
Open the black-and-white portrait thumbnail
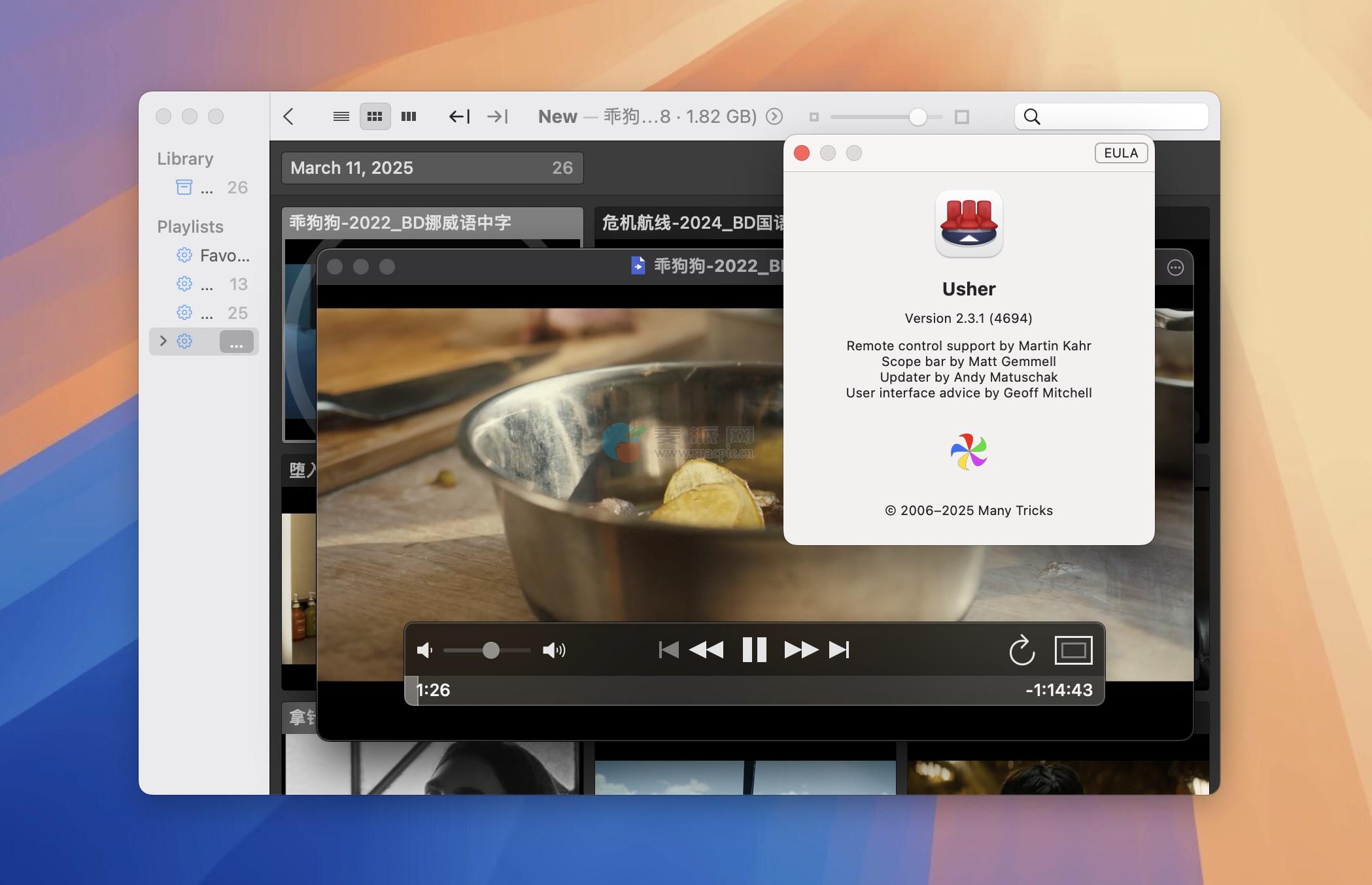tap(432, 765)
